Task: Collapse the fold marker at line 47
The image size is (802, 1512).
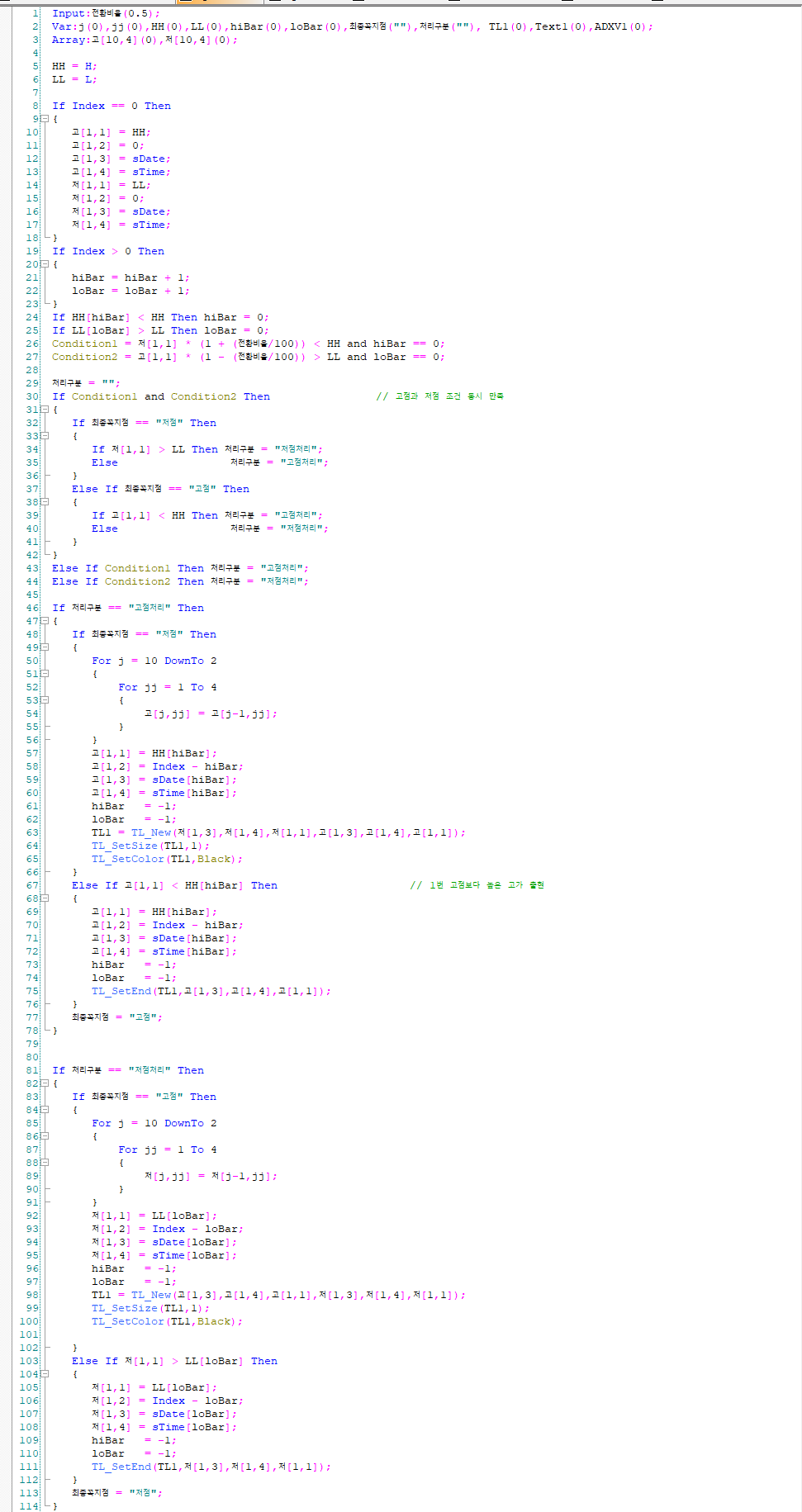Action: tap(45, 621)
